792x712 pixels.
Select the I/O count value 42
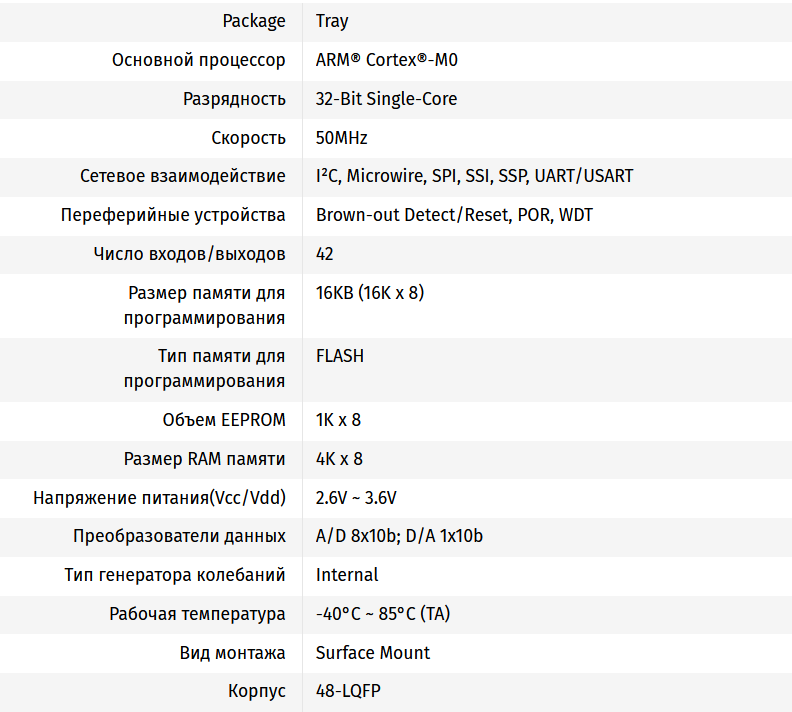[325, 254]
